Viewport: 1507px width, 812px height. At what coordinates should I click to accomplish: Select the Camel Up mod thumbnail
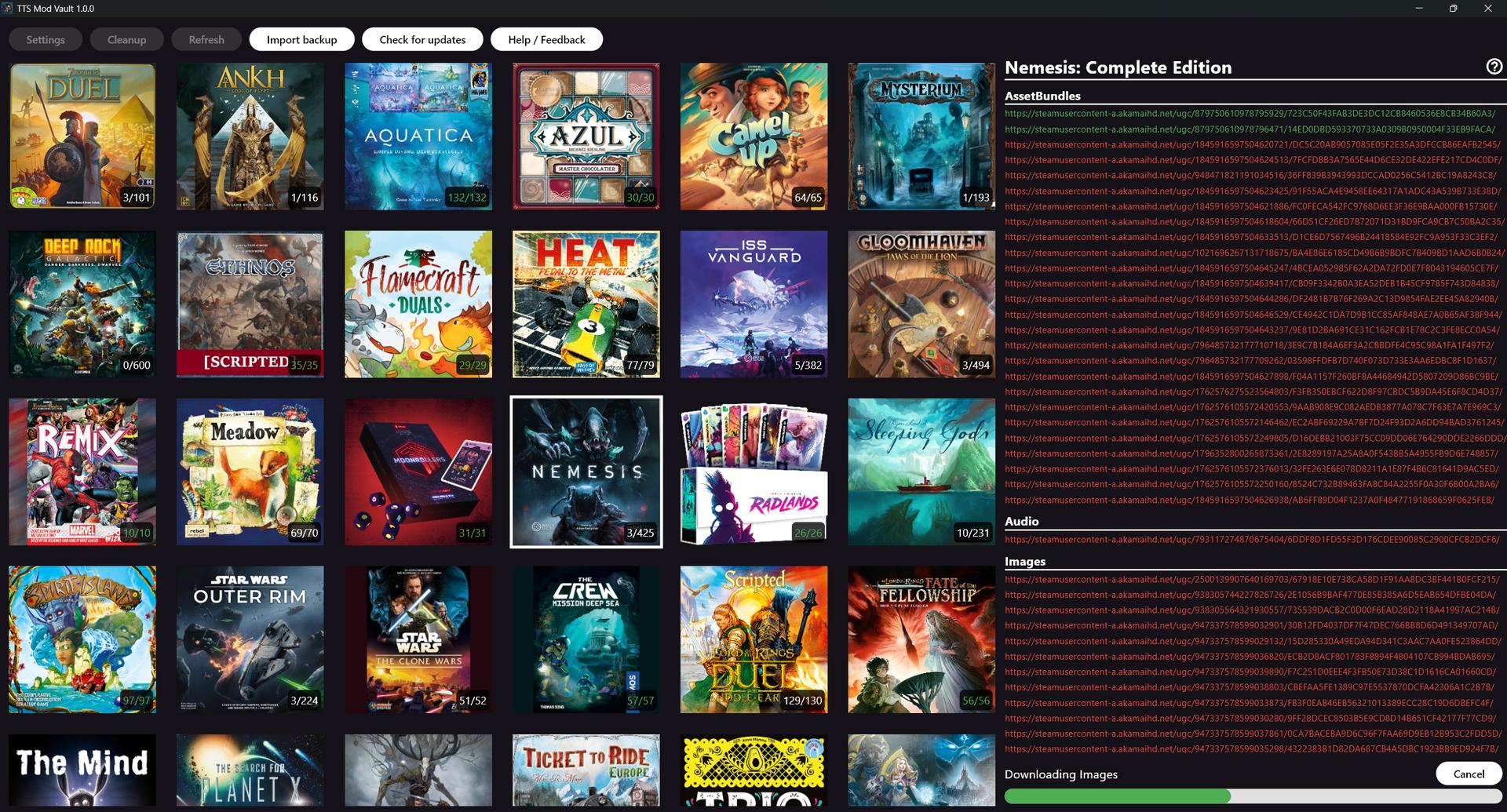click(x=753, y=137)
